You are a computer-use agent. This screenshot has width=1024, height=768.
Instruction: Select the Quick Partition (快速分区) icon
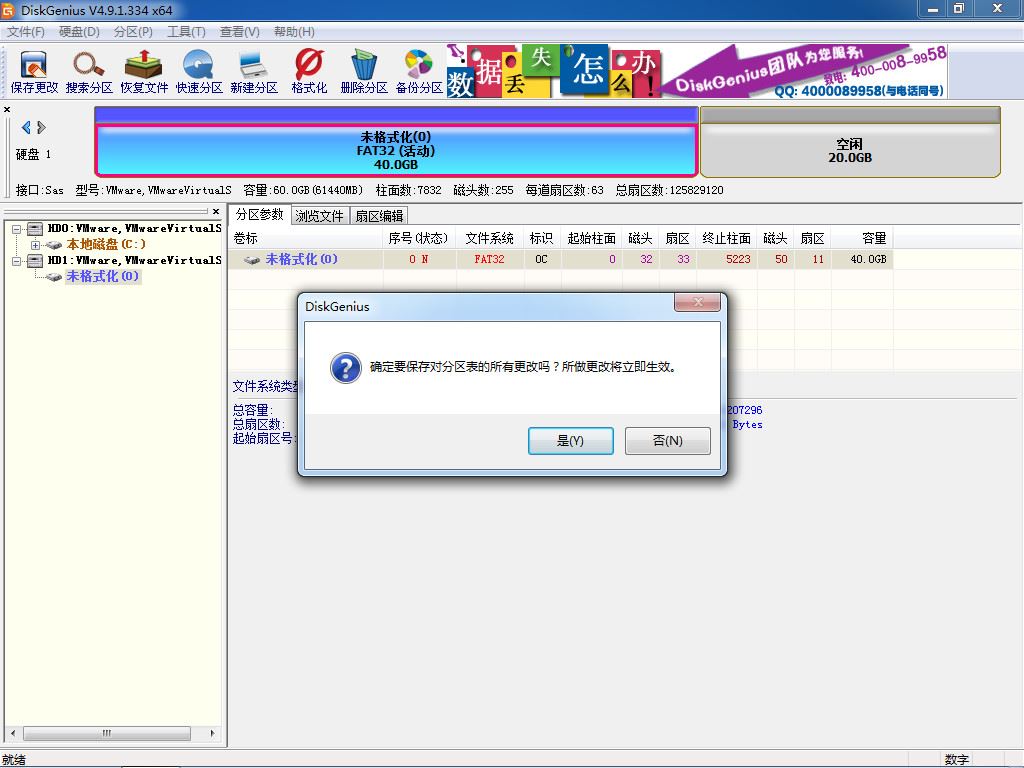(x=199, y=72)
